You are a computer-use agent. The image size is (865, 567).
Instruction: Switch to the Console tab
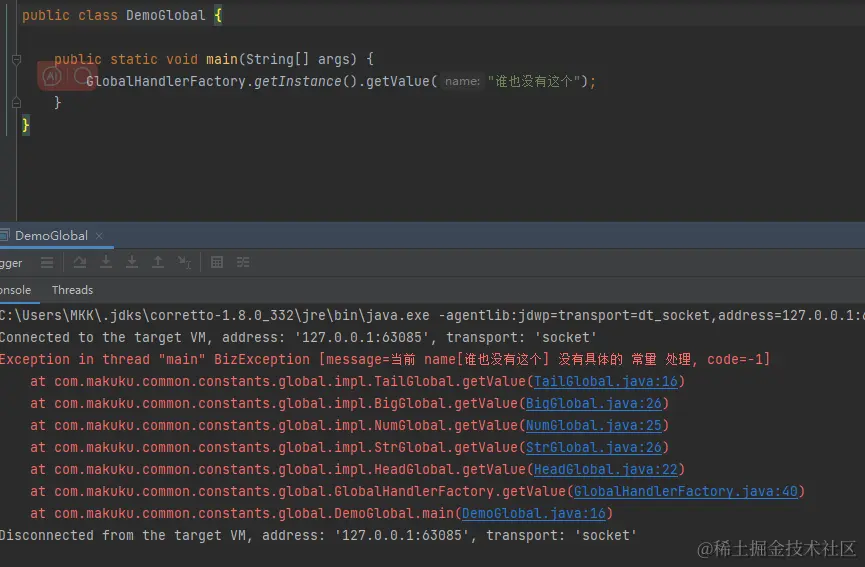tap(15, 290)
